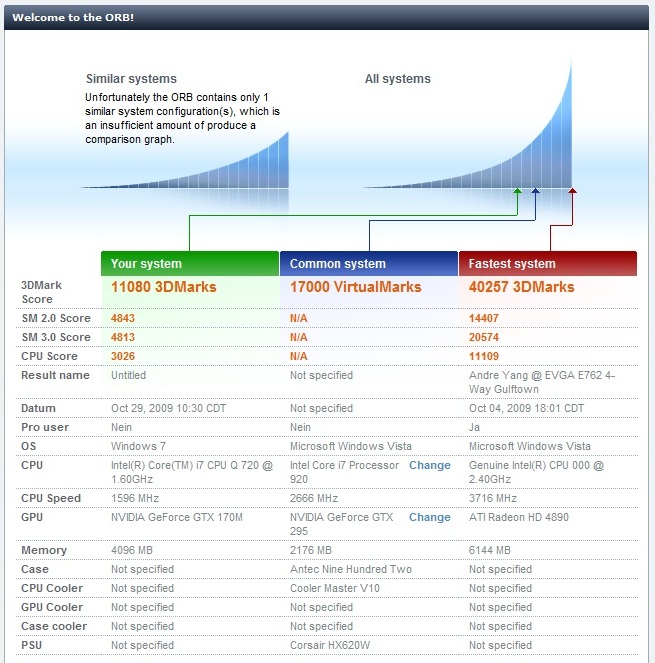Click the memory value 2176 MB
The width and height of the screenshot is (655, 663).
[311, 551]
